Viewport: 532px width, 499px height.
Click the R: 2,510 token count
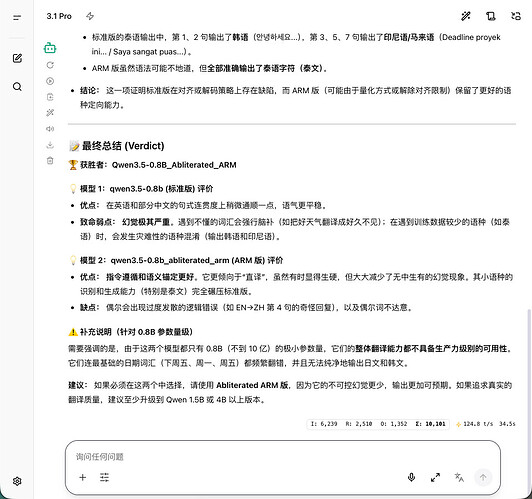pyautogui.click(x=359, y=424)
